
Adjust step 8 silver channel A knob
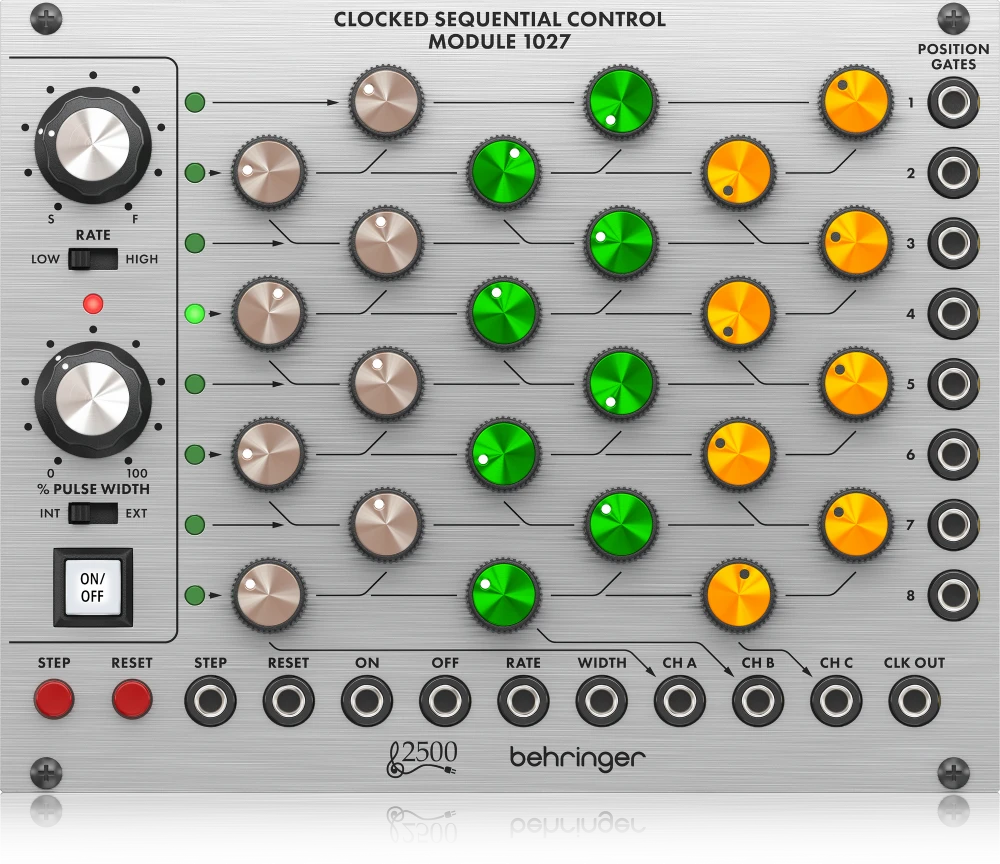coord(268,596)
